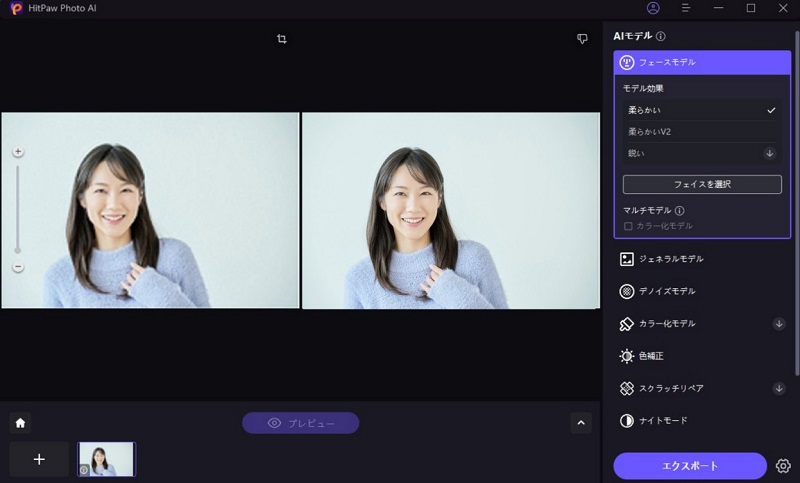Click the zoom in plus icon
Viewport: 800px width, 483px height.
pos(18,152)
